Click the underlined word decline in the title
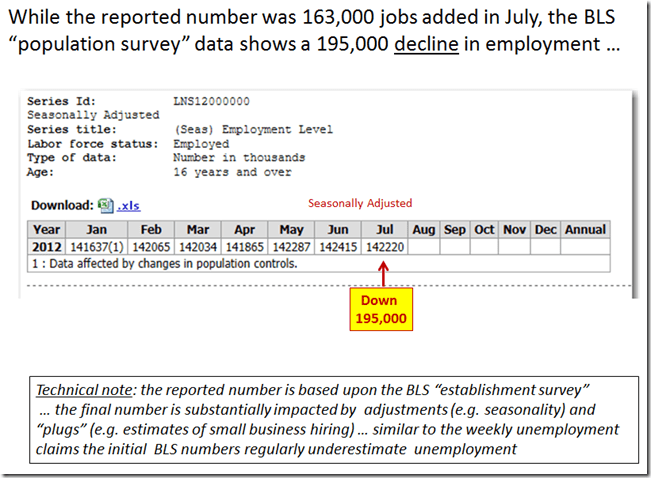Image resolution: width=651 pixels, height=478 pixels. (x=426, y=48)
